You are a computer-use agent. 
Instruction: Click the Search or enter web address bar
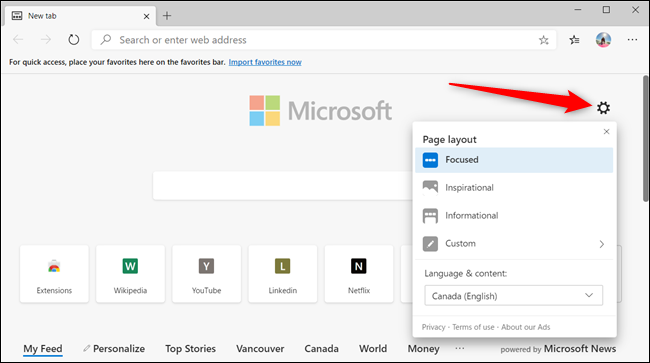click(323, 40)
